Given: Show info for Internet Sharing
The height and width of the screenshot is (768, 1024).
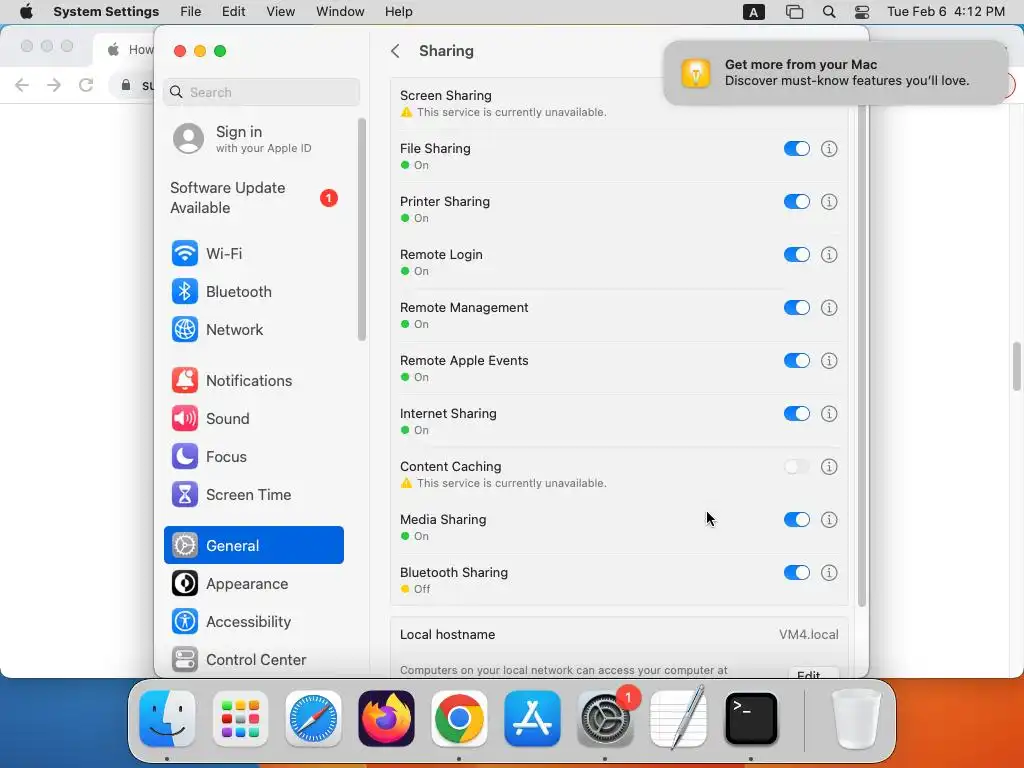Looking at the screenshot, I should click(829, 413).
